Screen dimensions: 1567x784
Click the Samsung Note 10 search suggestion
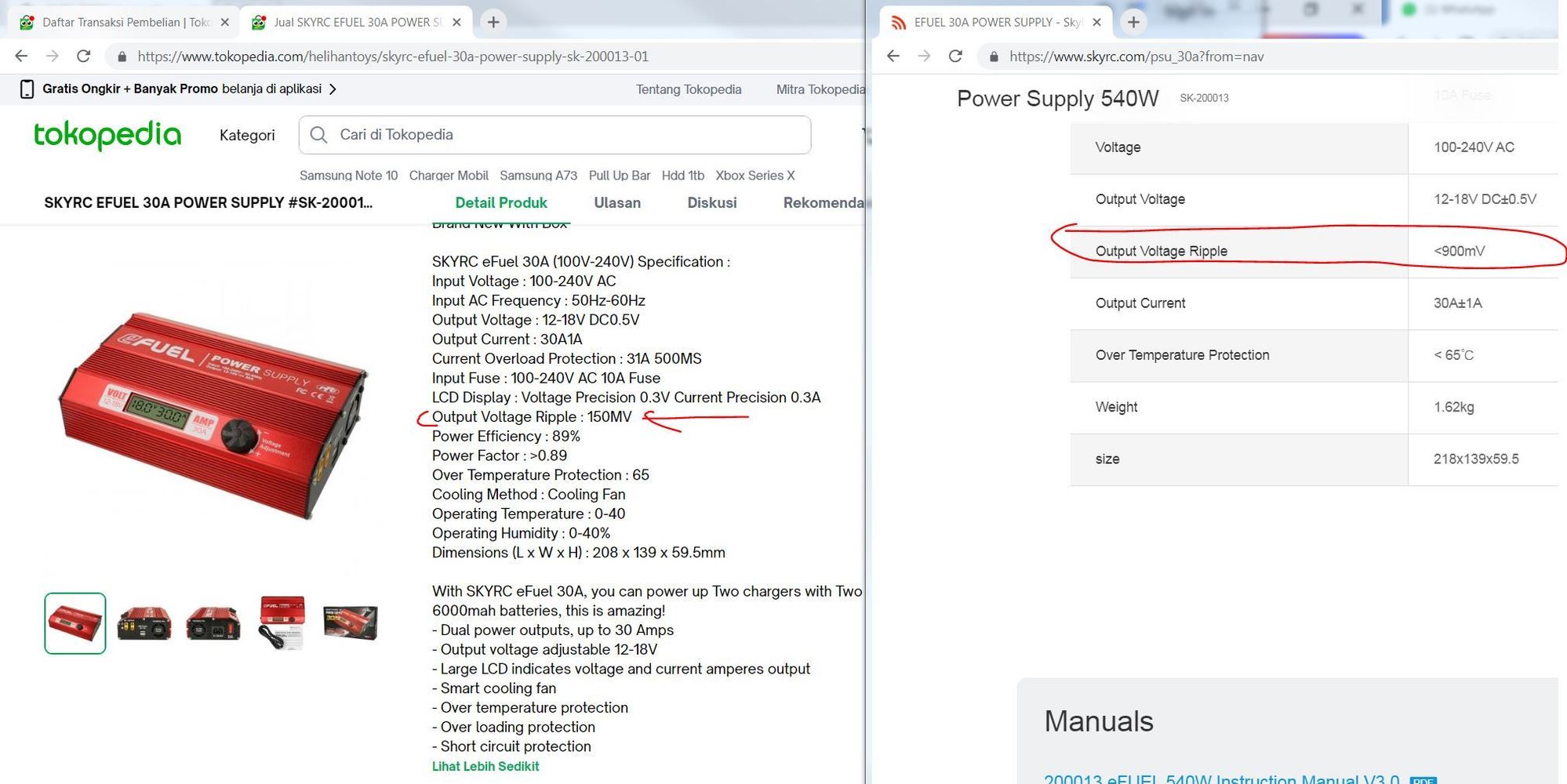348,176
